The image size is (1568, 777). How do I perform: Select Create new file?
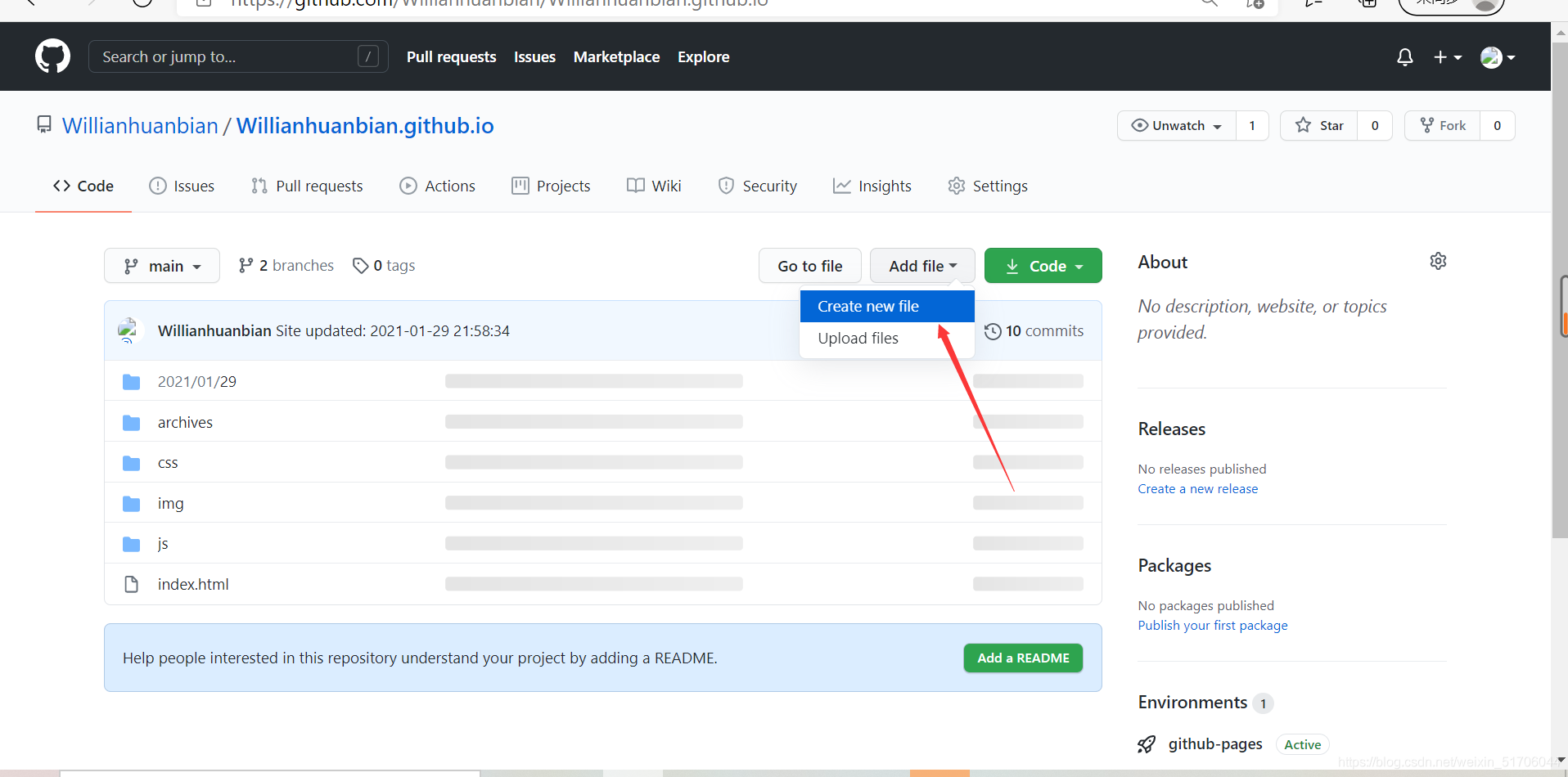(x=887, y=307)
